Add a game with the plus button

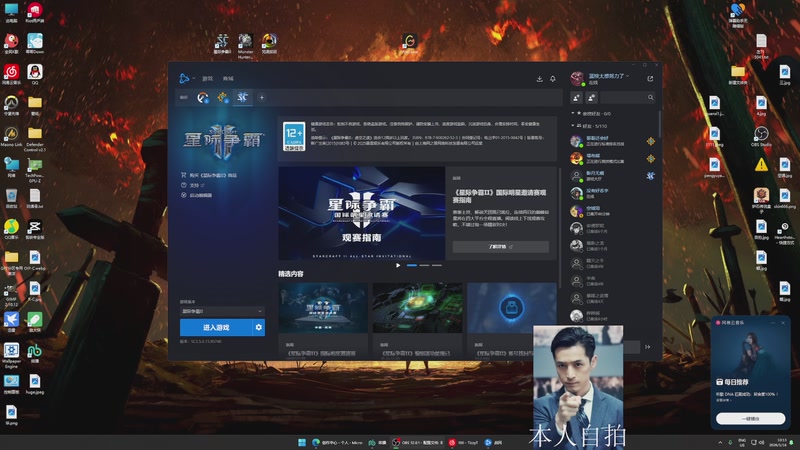(262, 97)
